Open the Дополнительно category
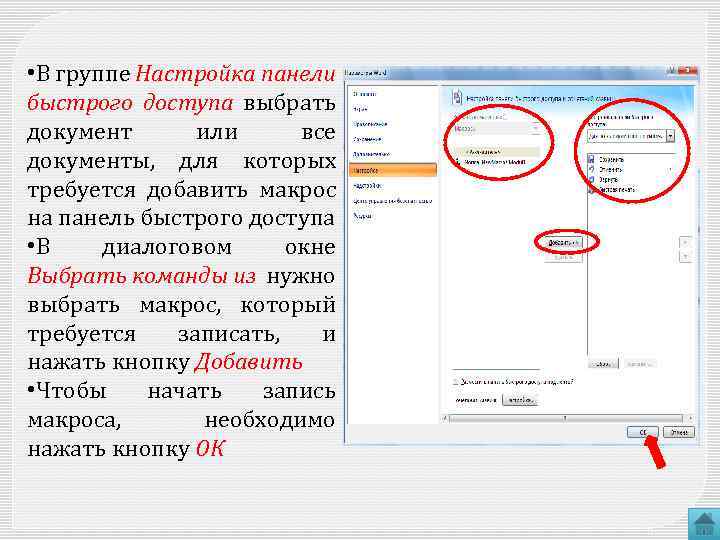 [371, 154]
